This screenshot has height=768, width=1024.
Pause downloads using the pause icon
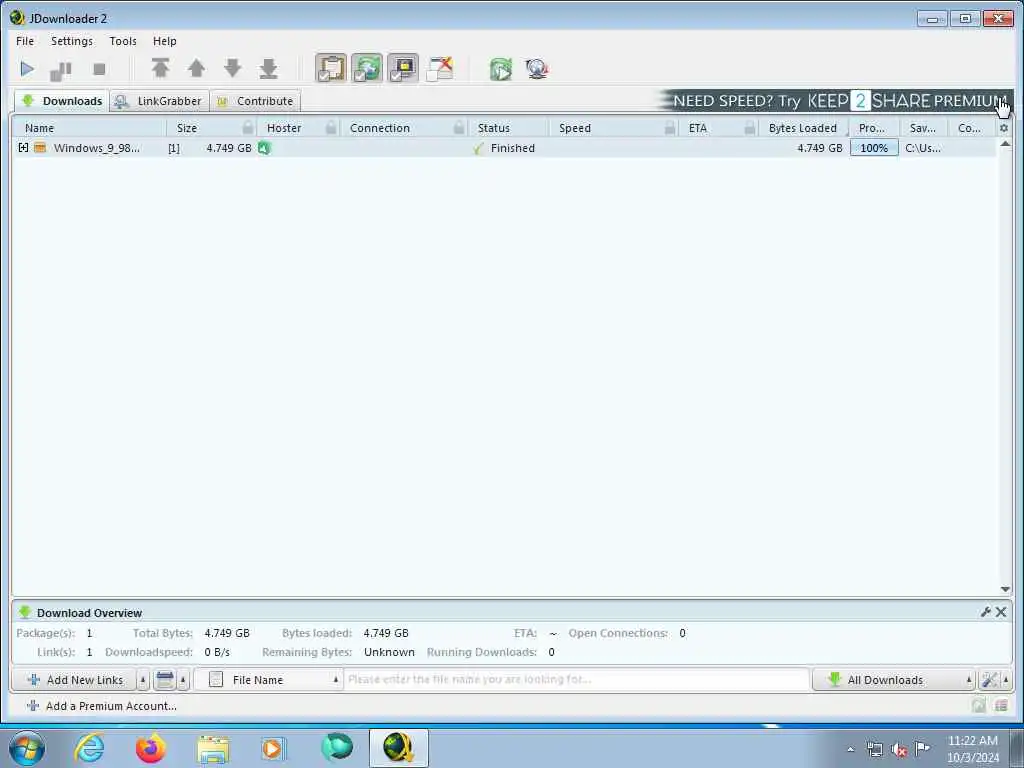point(61,69)
